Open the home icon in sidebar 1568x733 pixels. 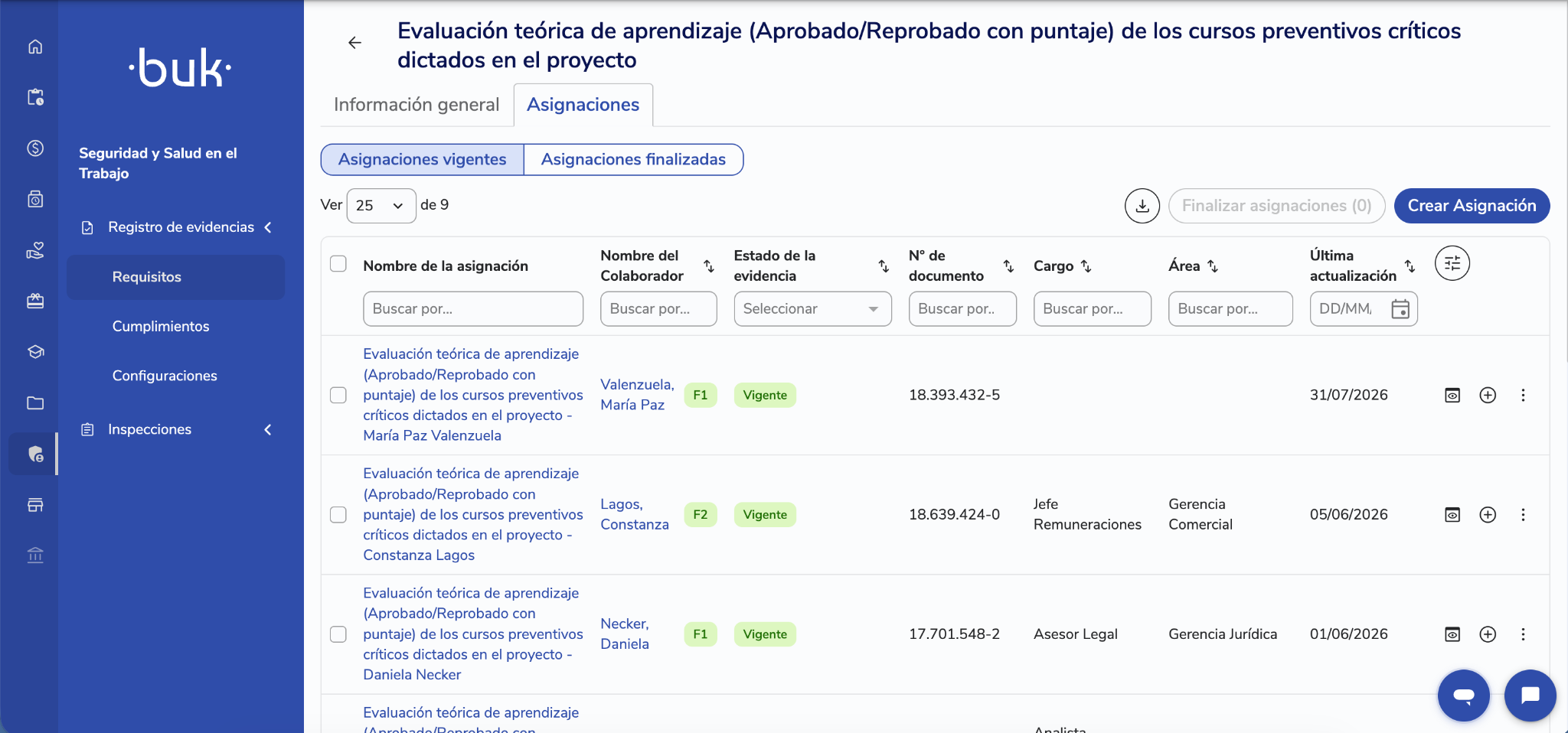click(35, 47)
